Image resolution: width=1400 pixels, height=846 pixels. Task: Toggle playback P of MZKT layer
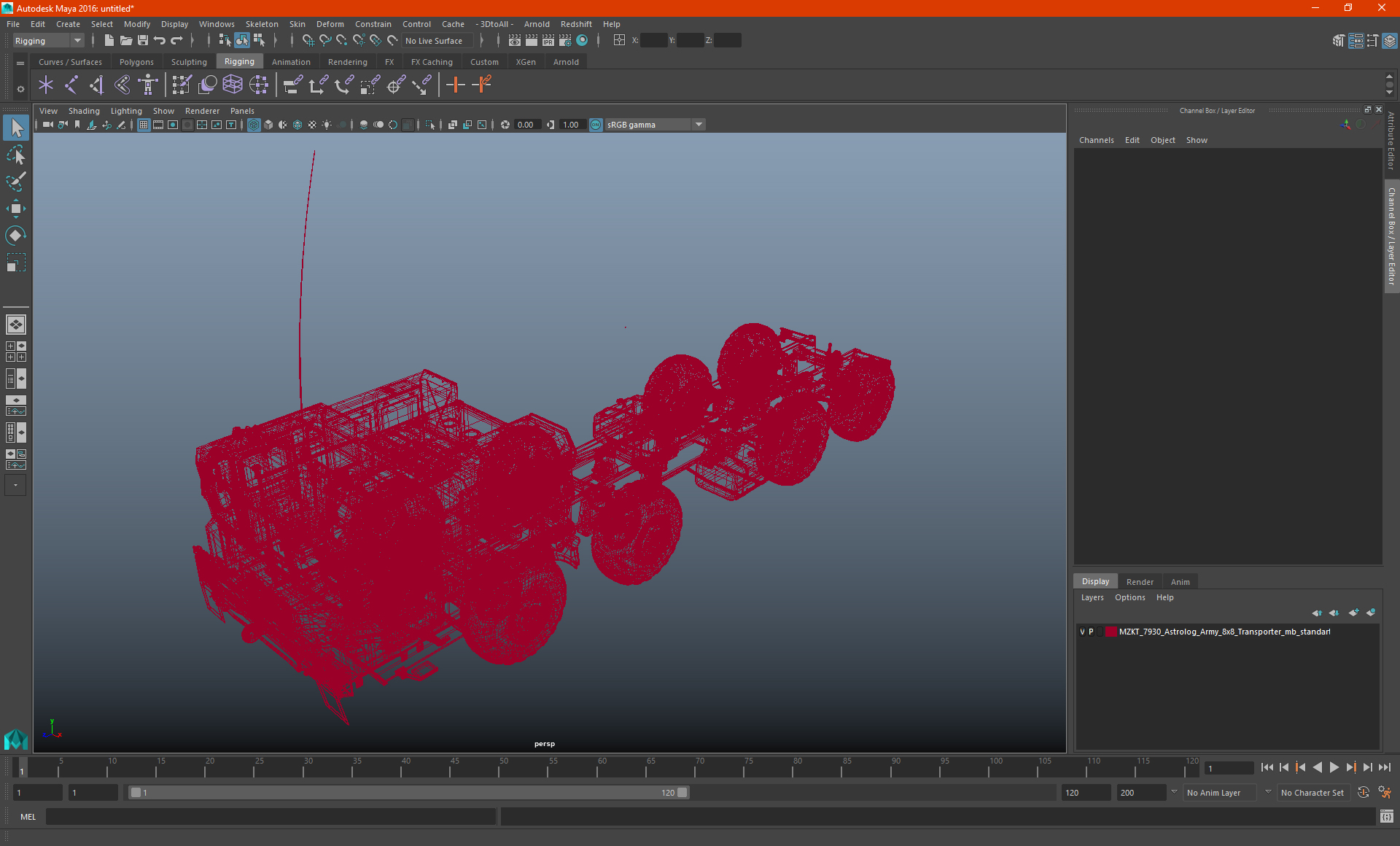[x=1091, y=632]
